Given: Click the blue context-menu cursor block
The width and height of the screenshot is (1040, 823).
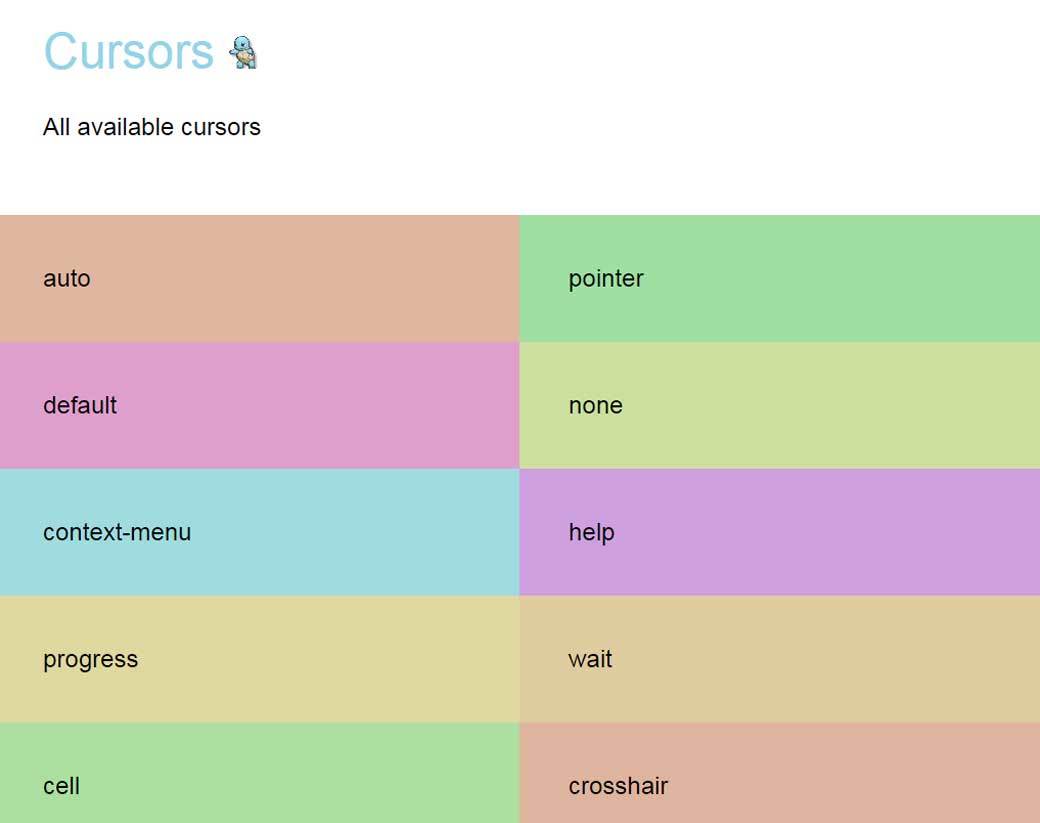Looking at the screenshot, I should pos(259,532).
